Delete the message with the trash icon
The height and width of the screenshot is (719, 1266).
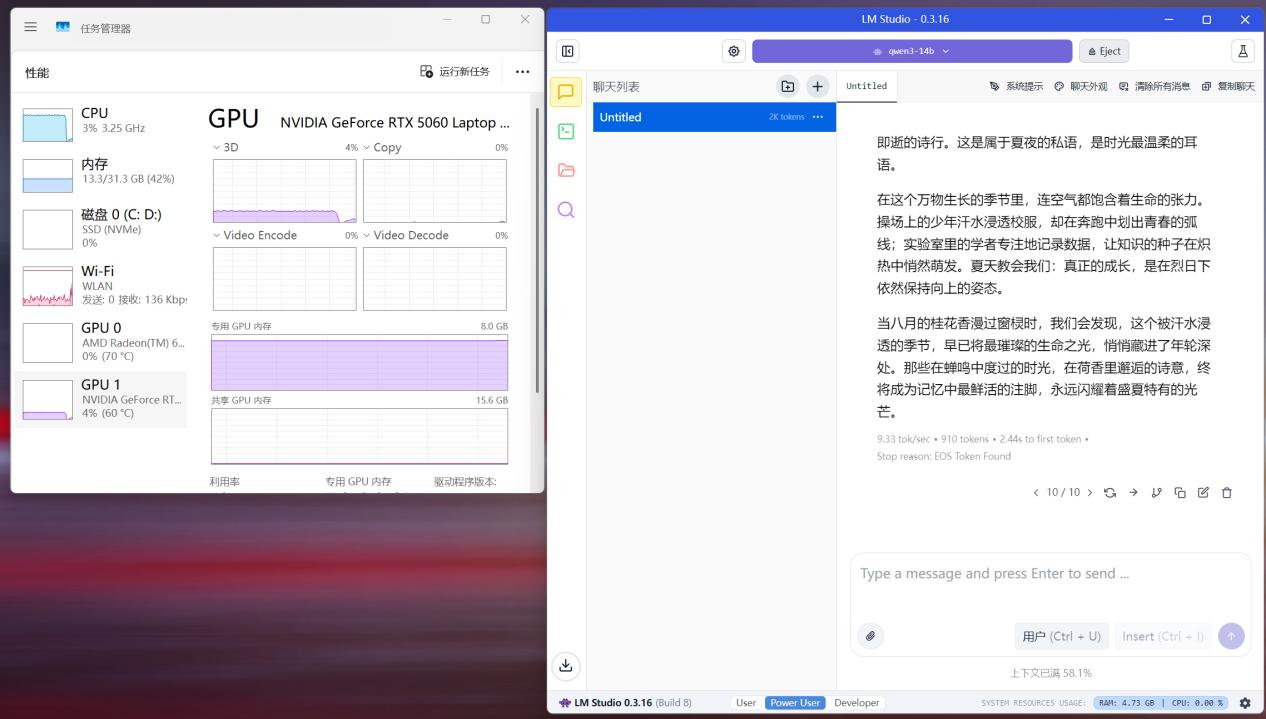click(1227, 492)
